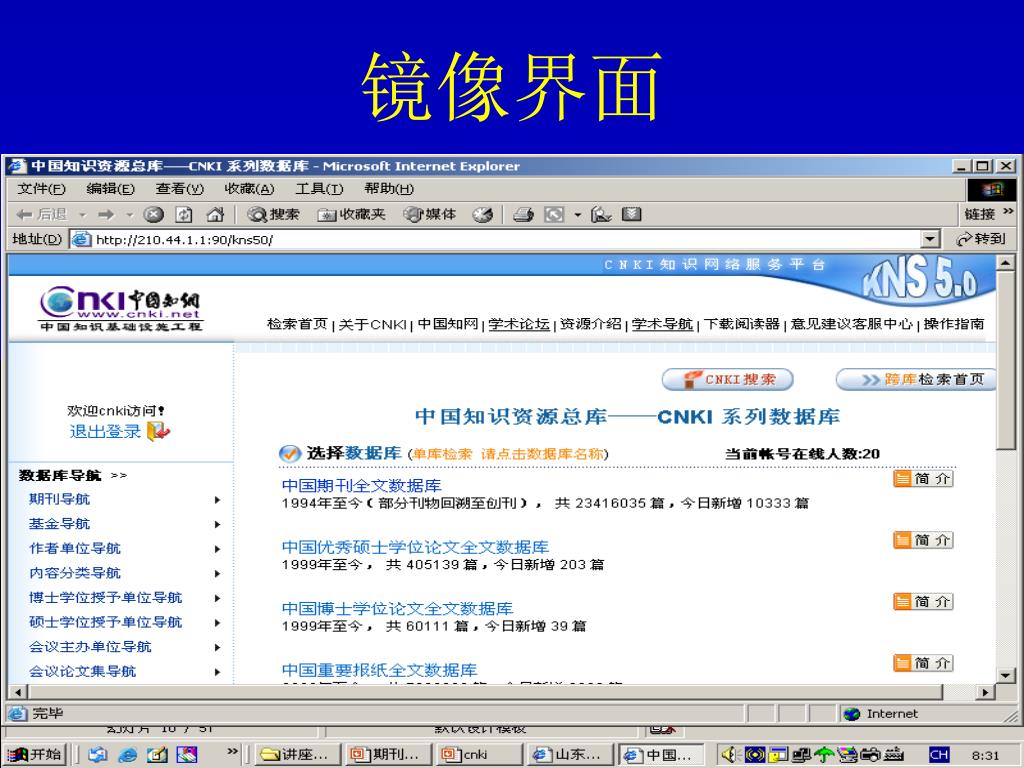Viewport: 1024px width, 768px height.
Task: Launch Internet Explorer from quick launch
Action: [127, 754]
